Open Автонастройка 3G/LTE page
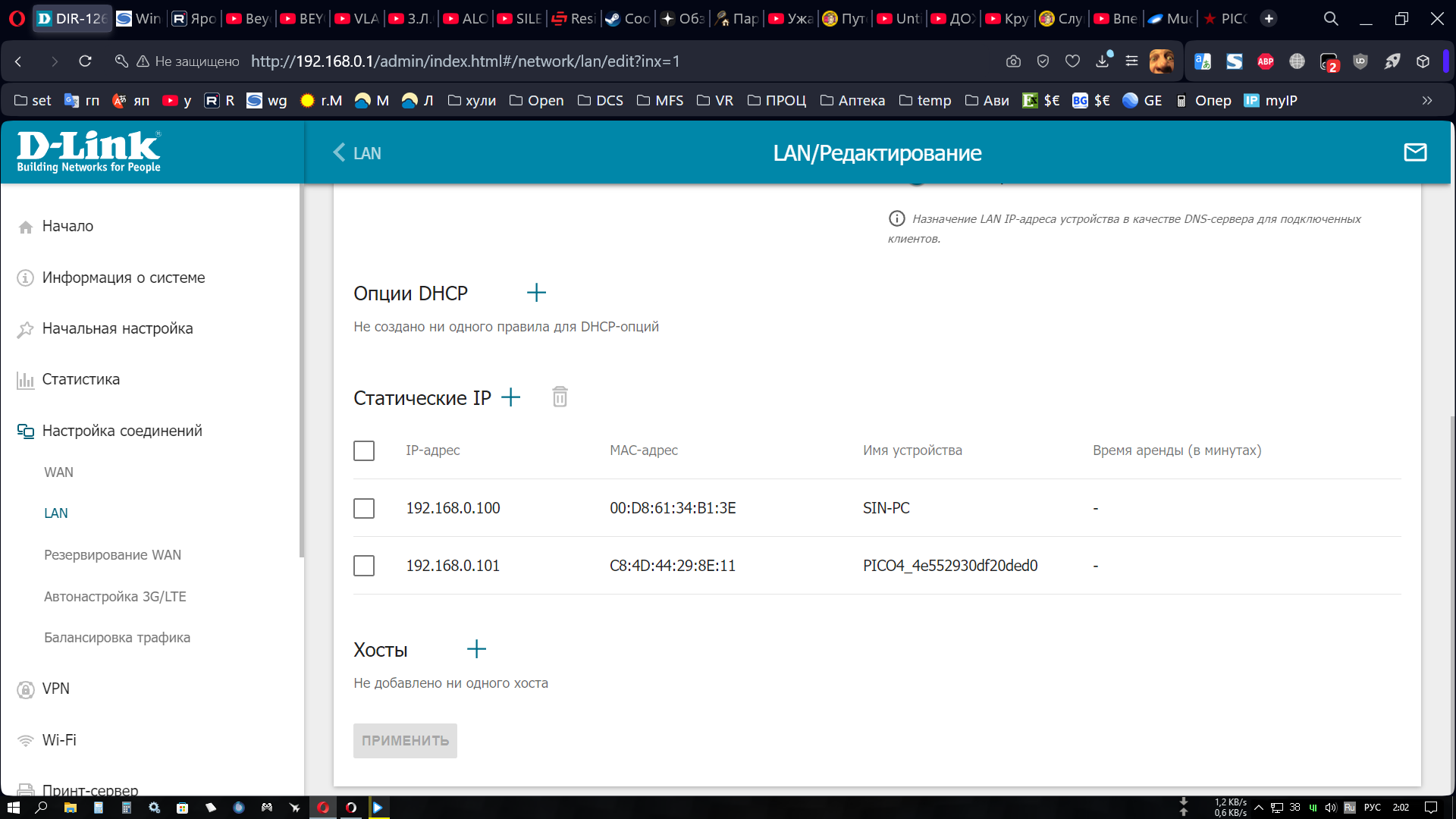1456x819 pixels. pyautogui.click(x=115, y=597)
